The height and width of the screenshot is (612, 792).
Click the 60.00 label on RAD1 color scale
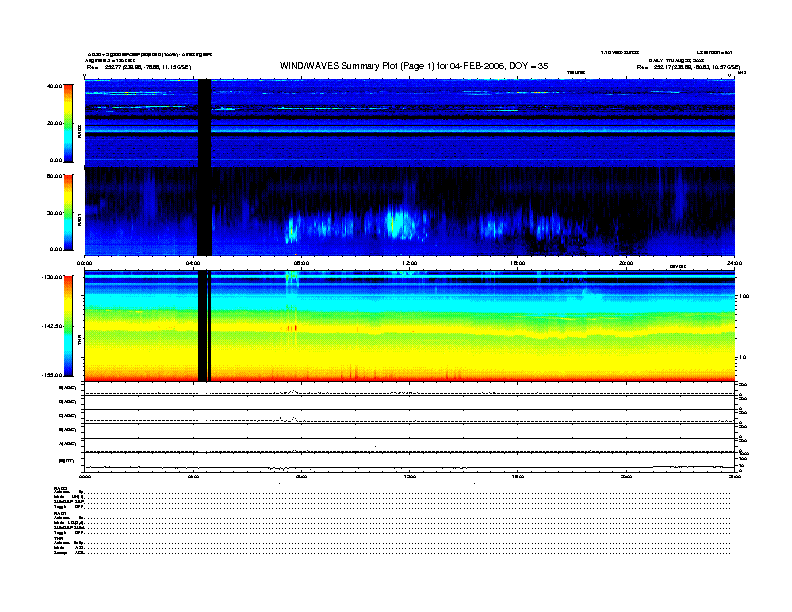(54, 176)
